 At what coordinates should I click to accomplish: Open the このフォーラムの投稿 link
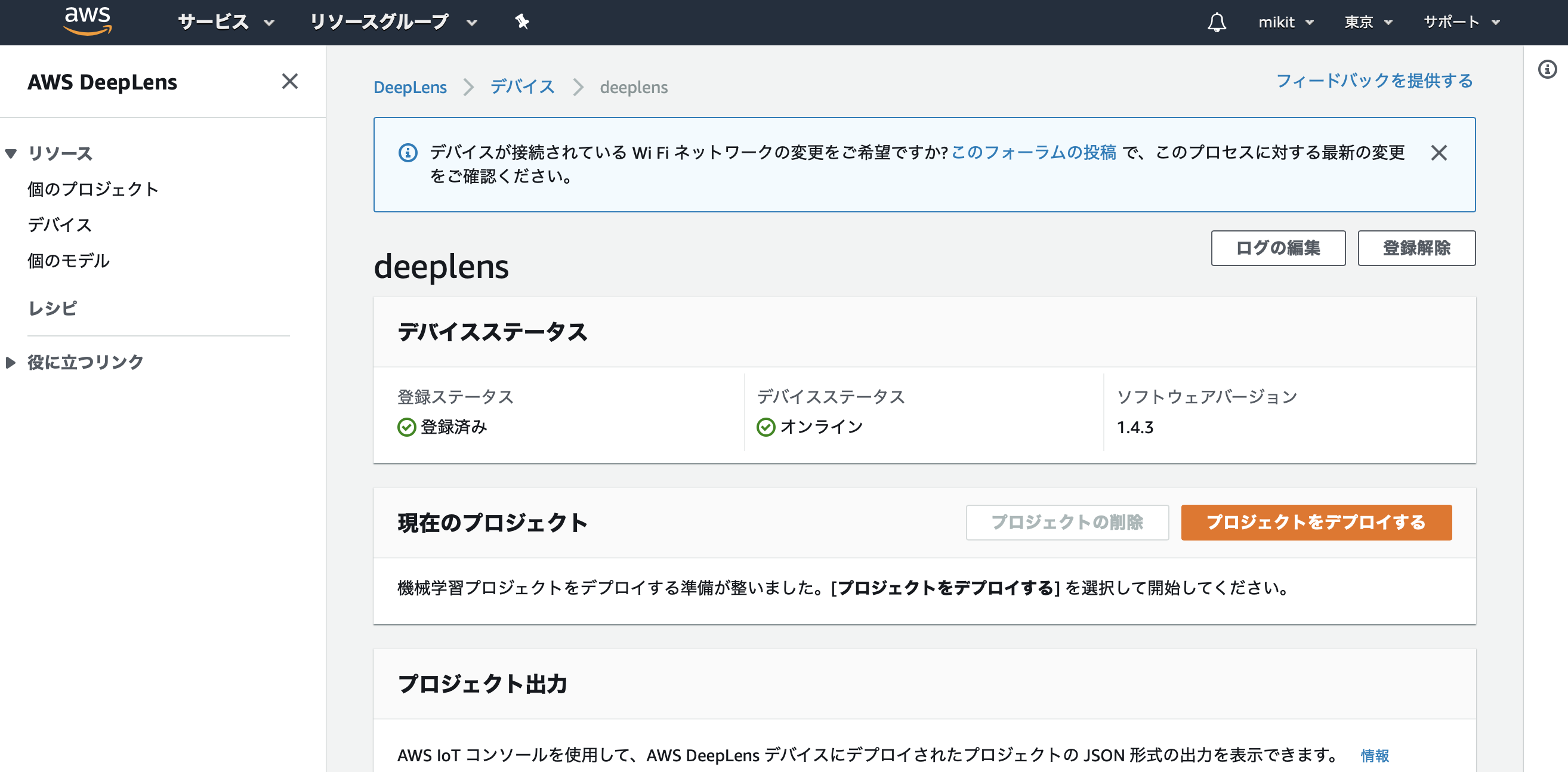[1033, 152]
